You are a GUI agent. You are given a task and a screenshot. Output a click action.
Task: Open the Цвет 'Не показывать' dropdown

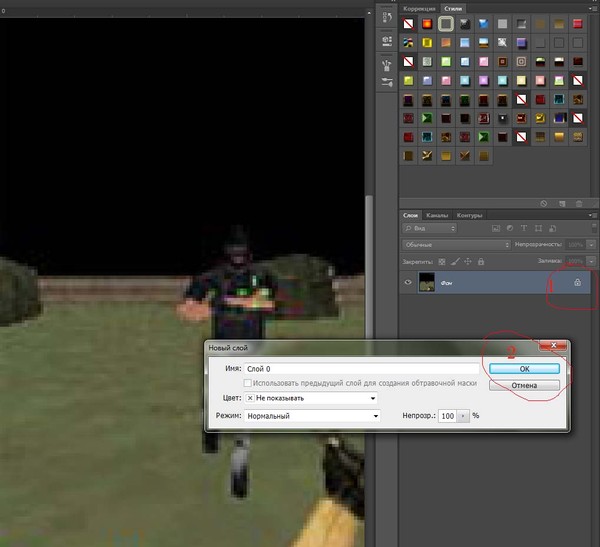[311, 398]
